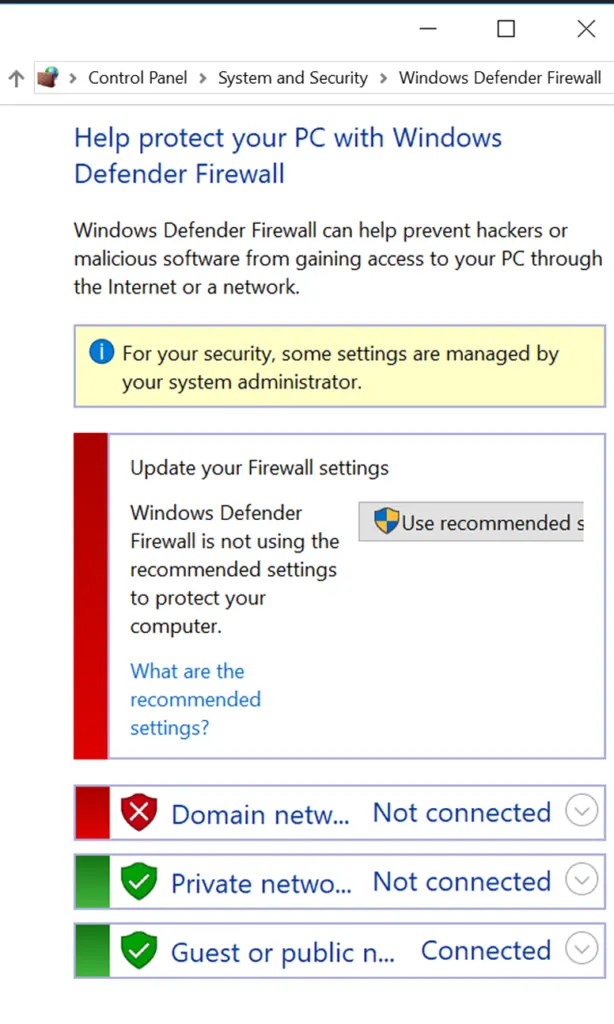This screenshot has width=614, height=1024.
Task: Click the red X domain network status icon
Action: pyautogui.click(x=139, y=812)
